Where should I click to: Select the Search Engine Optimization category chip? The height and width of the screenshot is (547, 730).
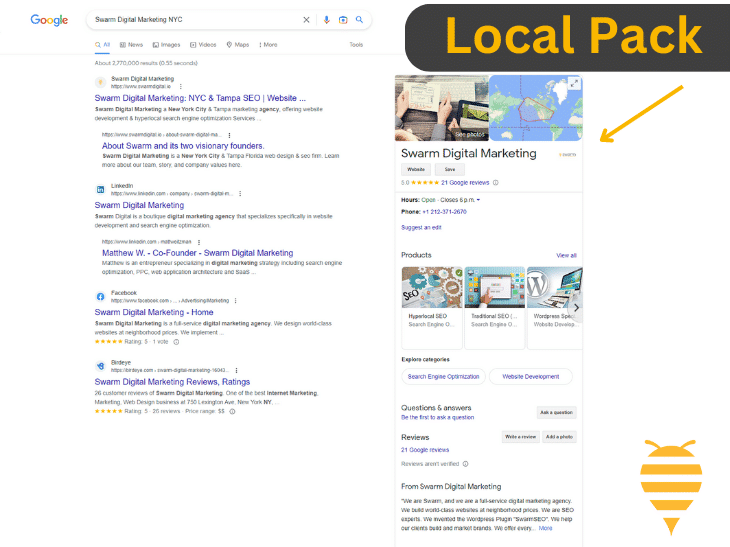coord(443,377)
